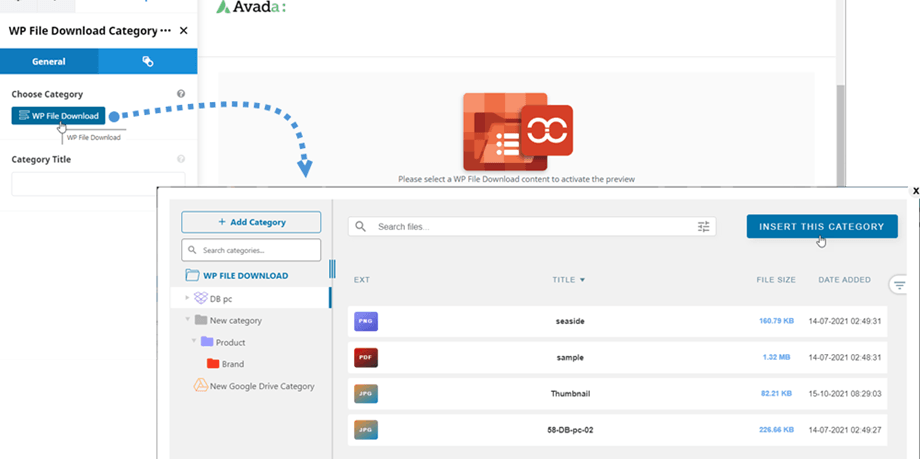Sort files by Title column
This screenshot has width=920, height=459.
click(568, 280)
